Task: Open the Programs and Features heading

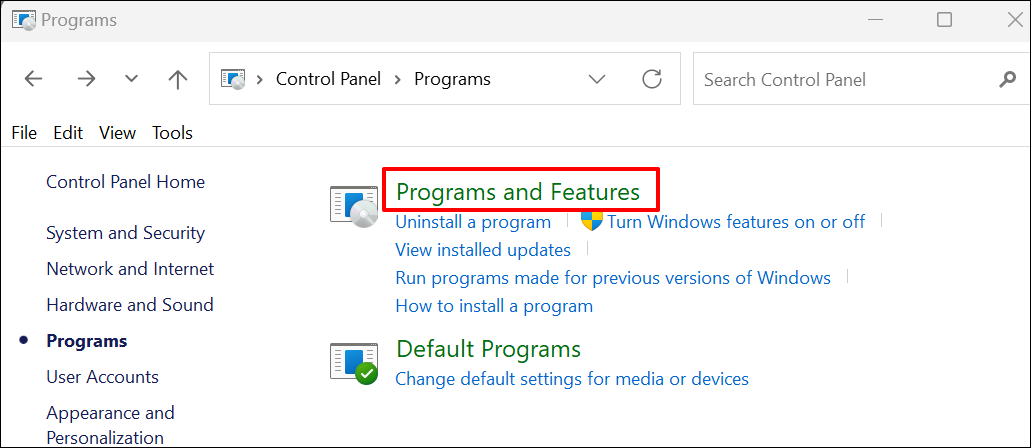Action: pos(518,191)
